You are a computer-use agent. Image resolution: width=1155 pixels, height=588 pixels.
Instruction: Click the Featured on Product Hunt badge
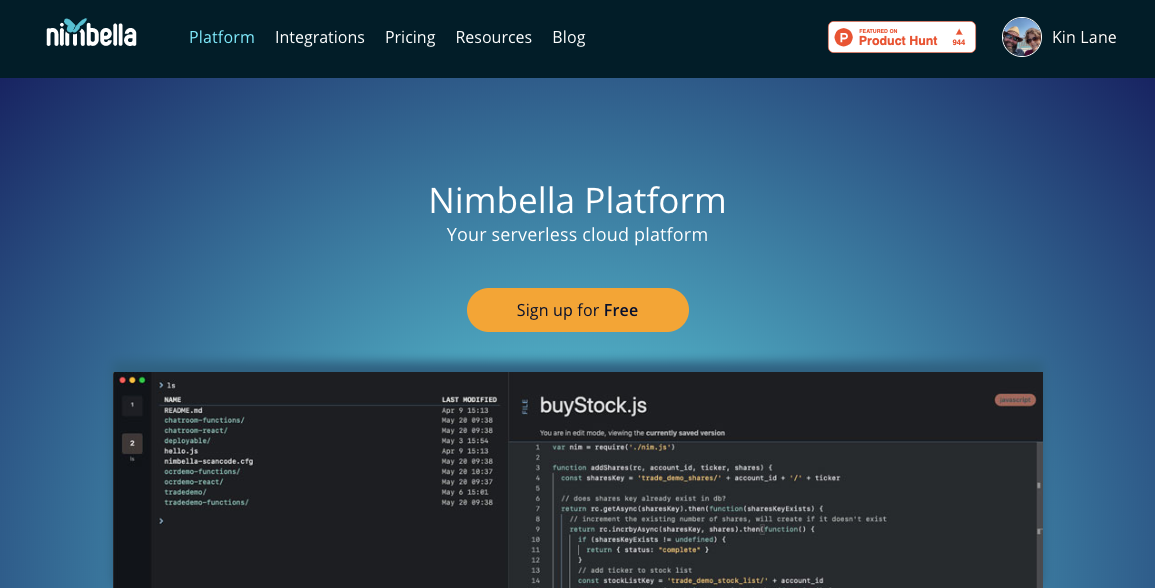[902, 37]
